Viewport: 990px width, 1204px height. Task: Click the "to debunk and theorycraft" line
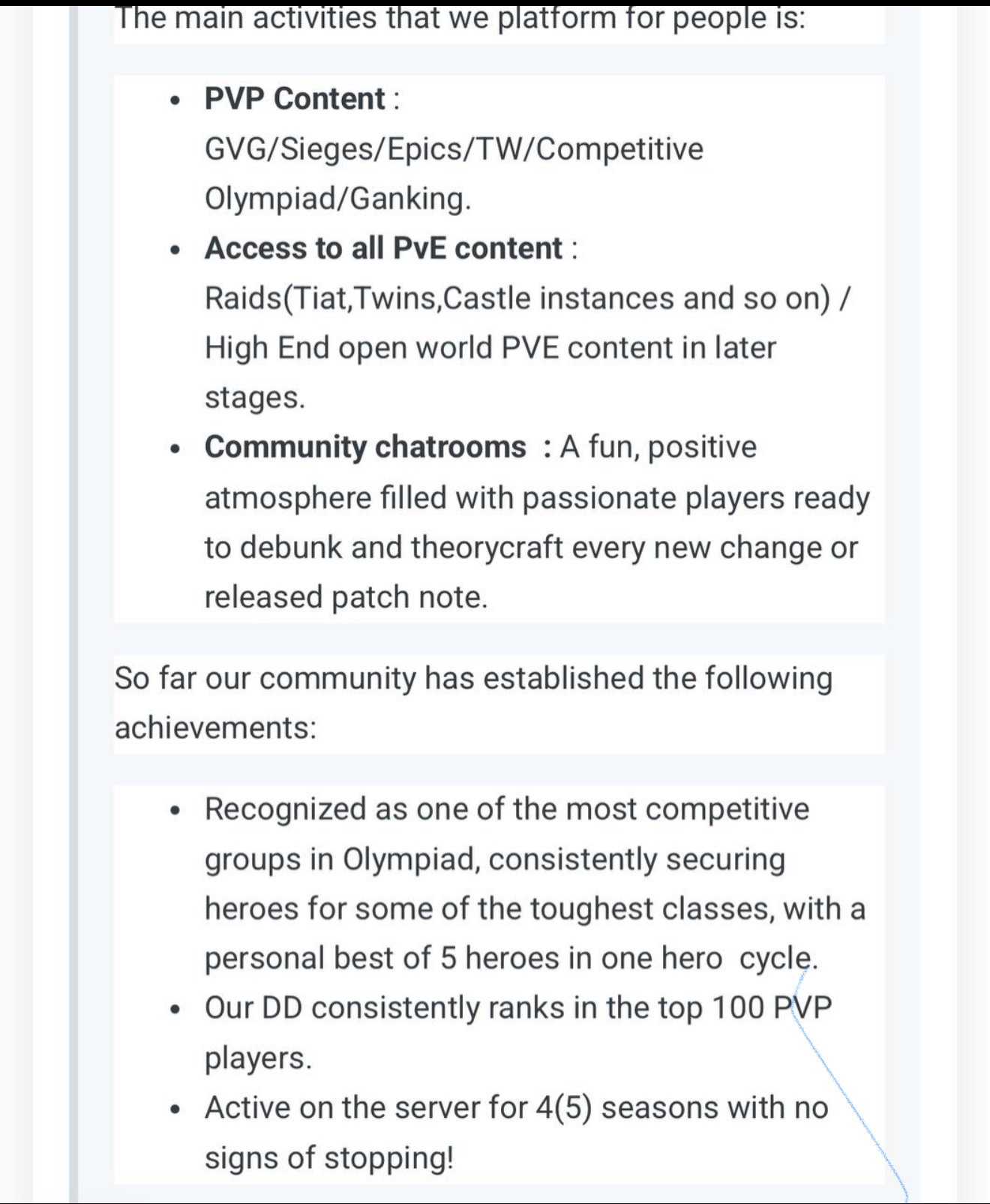[531, 548]
